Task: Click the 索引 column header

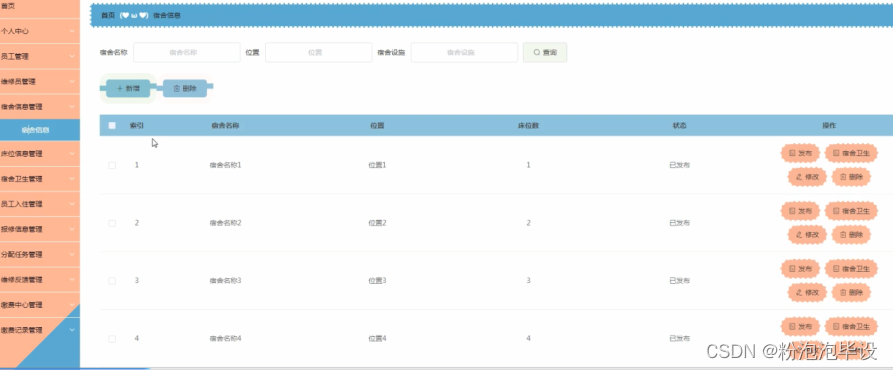Action: pyautogui.click(x=137, y=125)
